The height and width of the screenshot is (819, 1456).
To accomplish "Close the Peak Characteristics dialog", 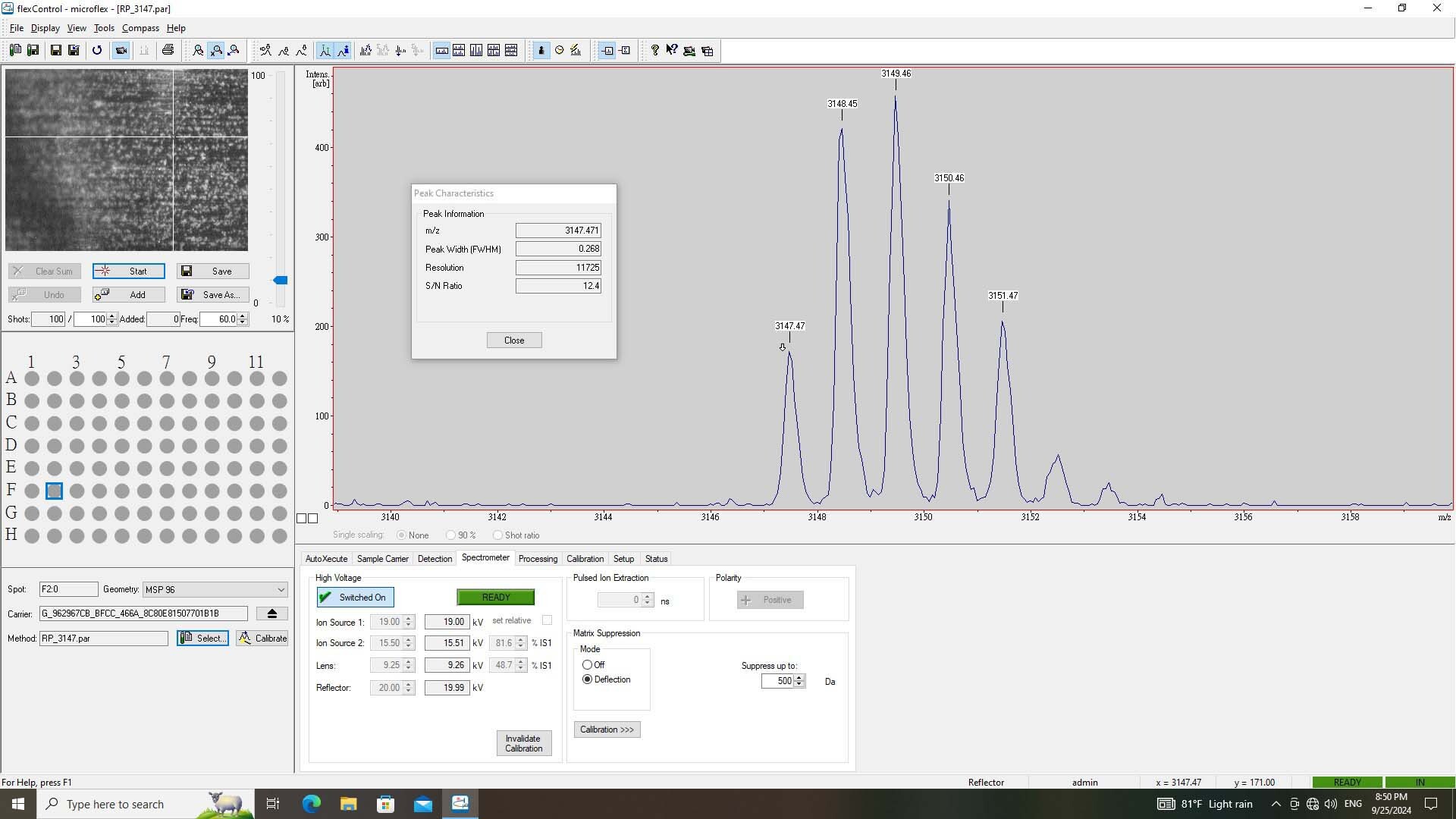I will (x=513, y=339).
